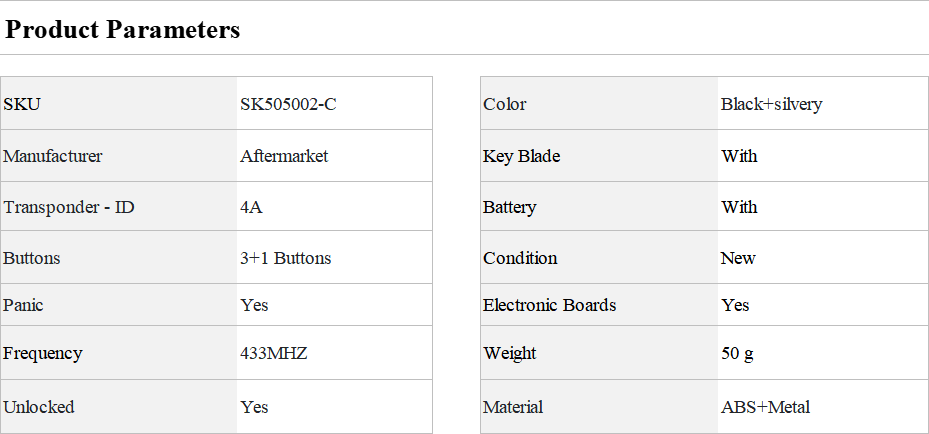Select the With value beside Battery
The height and width of the screenshot is (434, 929).
point(739,208)
